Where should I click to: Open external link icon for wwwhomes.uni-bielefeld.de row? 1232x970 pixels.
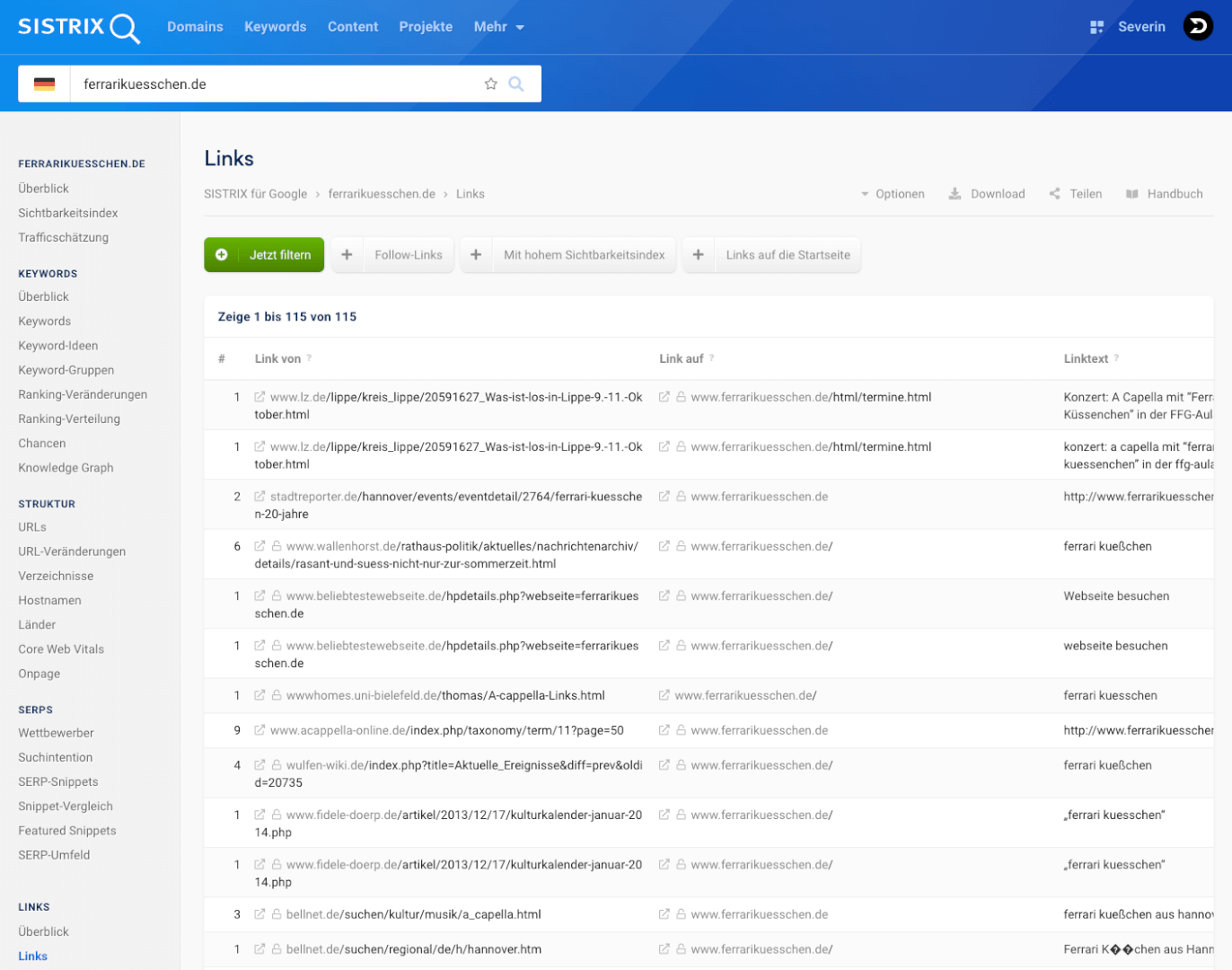coord(260,695)
